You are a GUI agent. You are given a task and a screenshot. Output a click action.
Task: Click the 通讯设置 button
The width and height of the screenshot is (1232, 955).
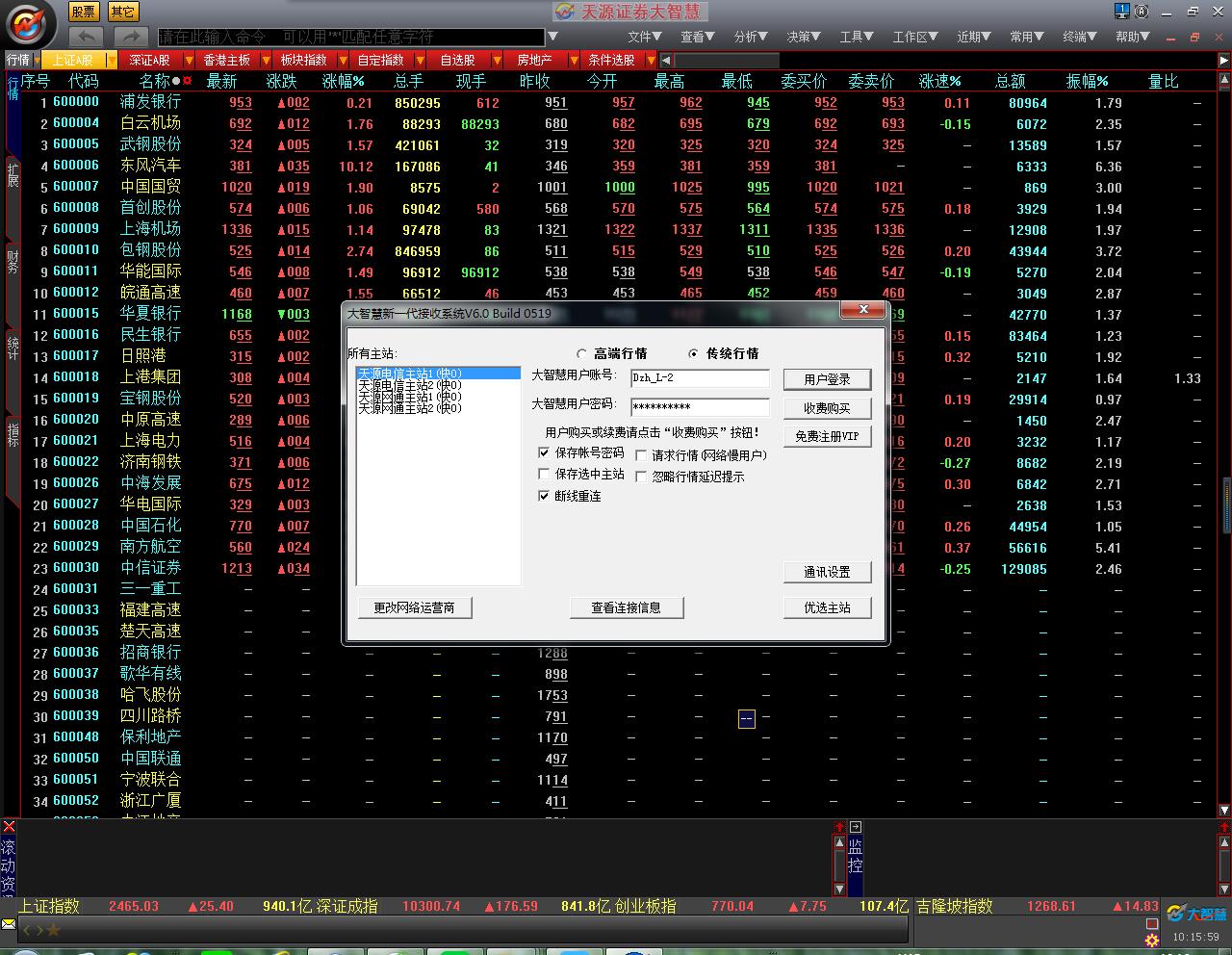[827, 572]
